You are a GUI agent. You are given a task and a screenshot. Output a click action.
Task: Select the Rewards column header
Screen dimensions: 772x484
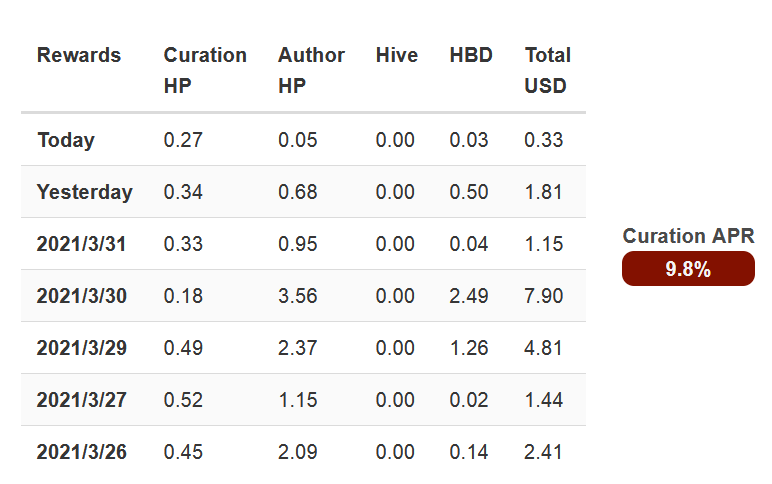pos(79,55)
